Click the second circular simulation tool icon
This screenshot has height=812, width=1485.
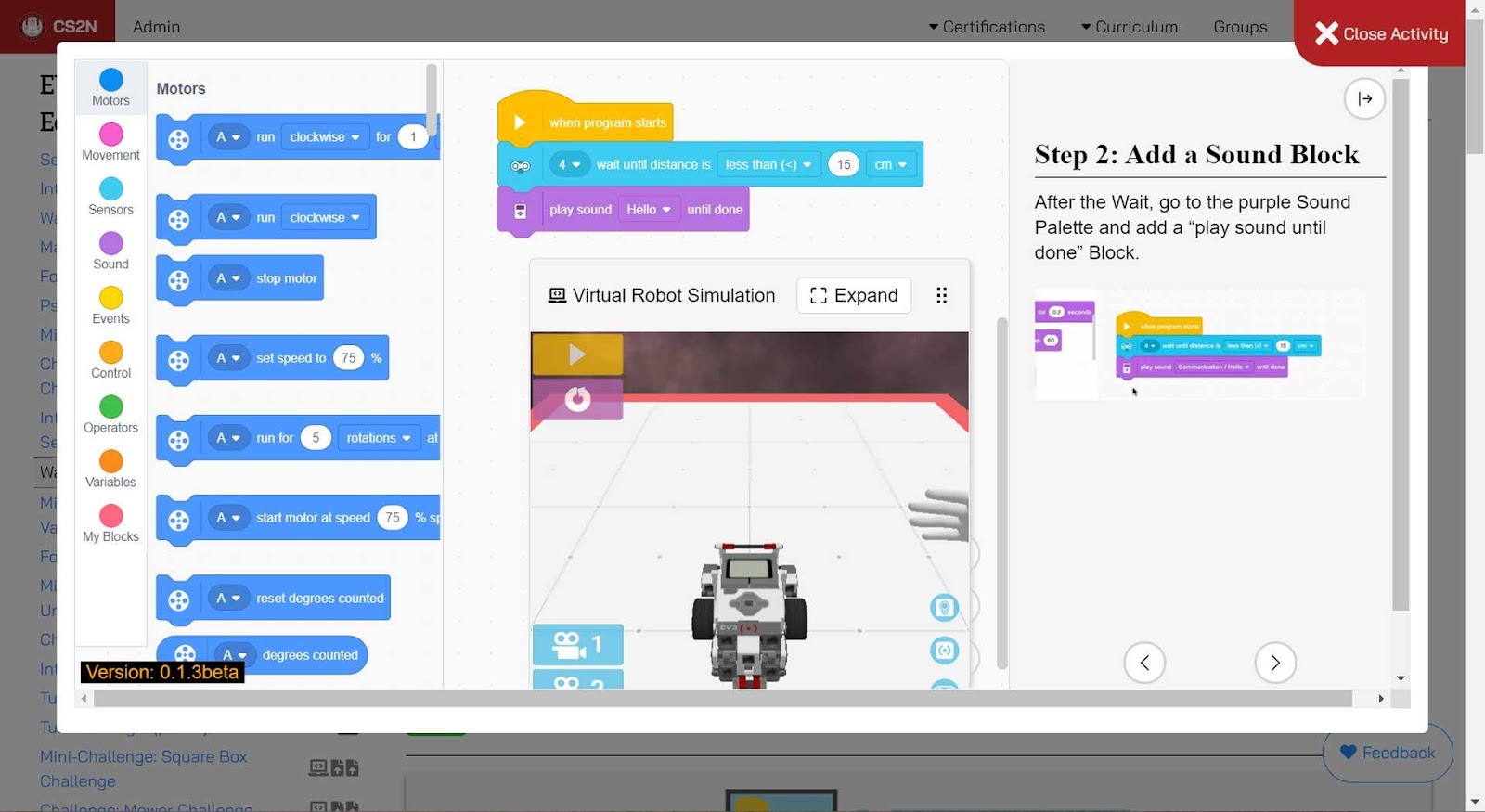944,651
